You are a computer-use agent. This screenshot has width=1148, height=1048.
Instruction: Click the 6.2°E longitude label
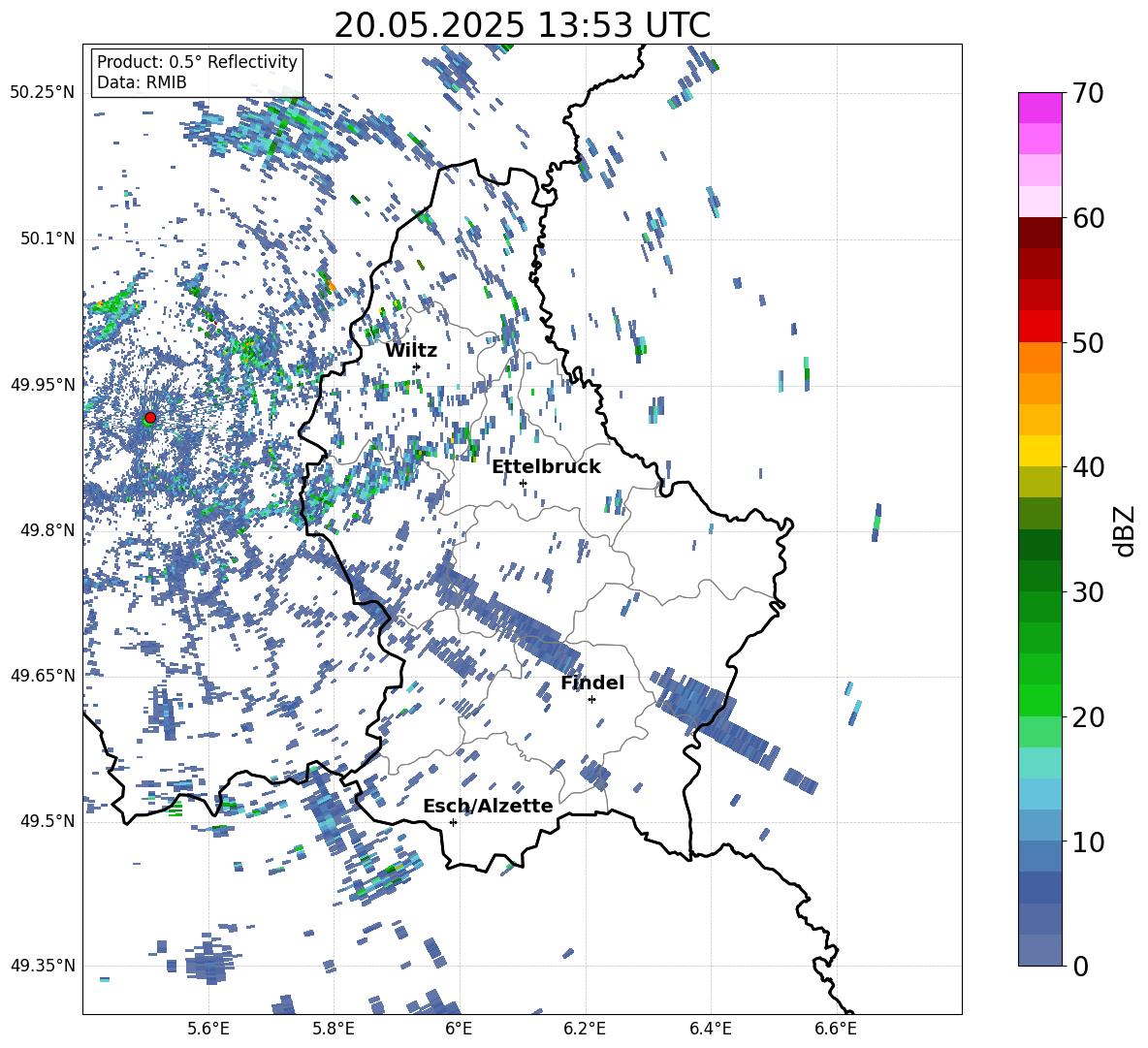[x=585, y=1029]
